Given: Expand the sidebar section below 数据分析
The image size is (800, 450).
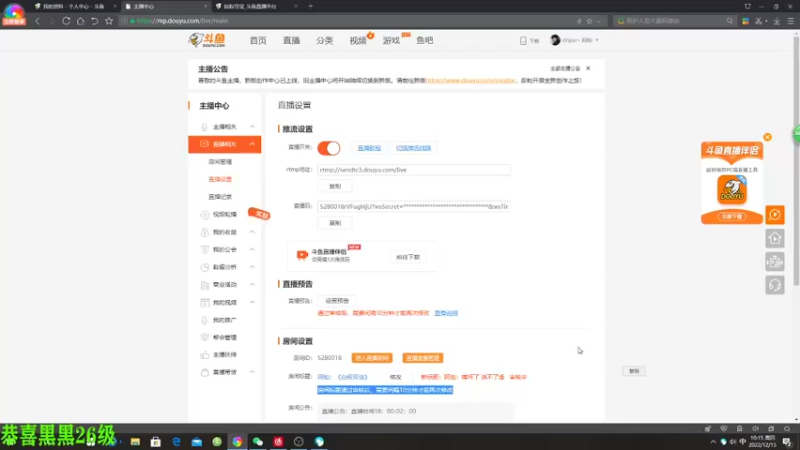Looking at the screenshot, I should (x=252, y=285).
